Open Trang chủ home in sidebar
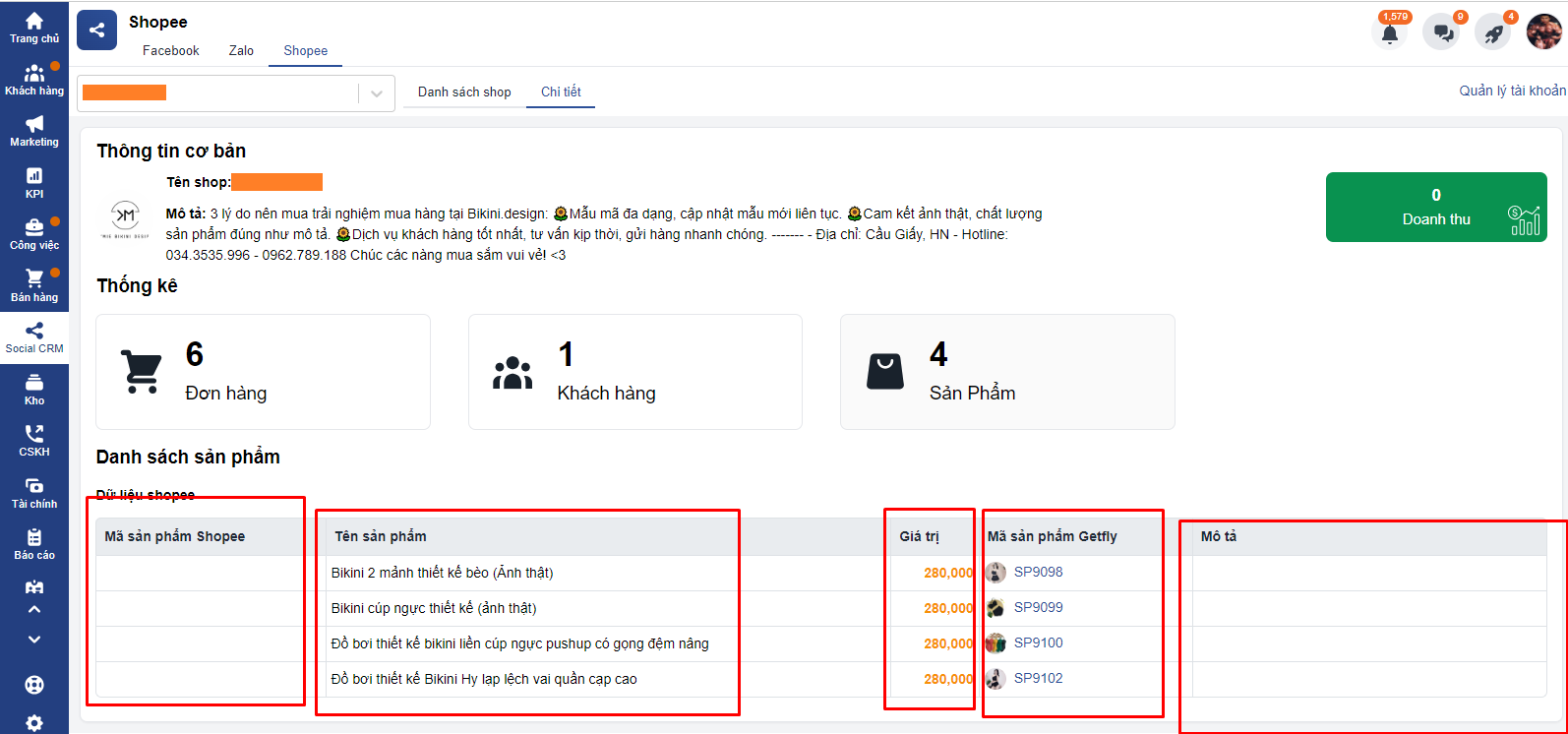1568x734 pixels. 34,28
